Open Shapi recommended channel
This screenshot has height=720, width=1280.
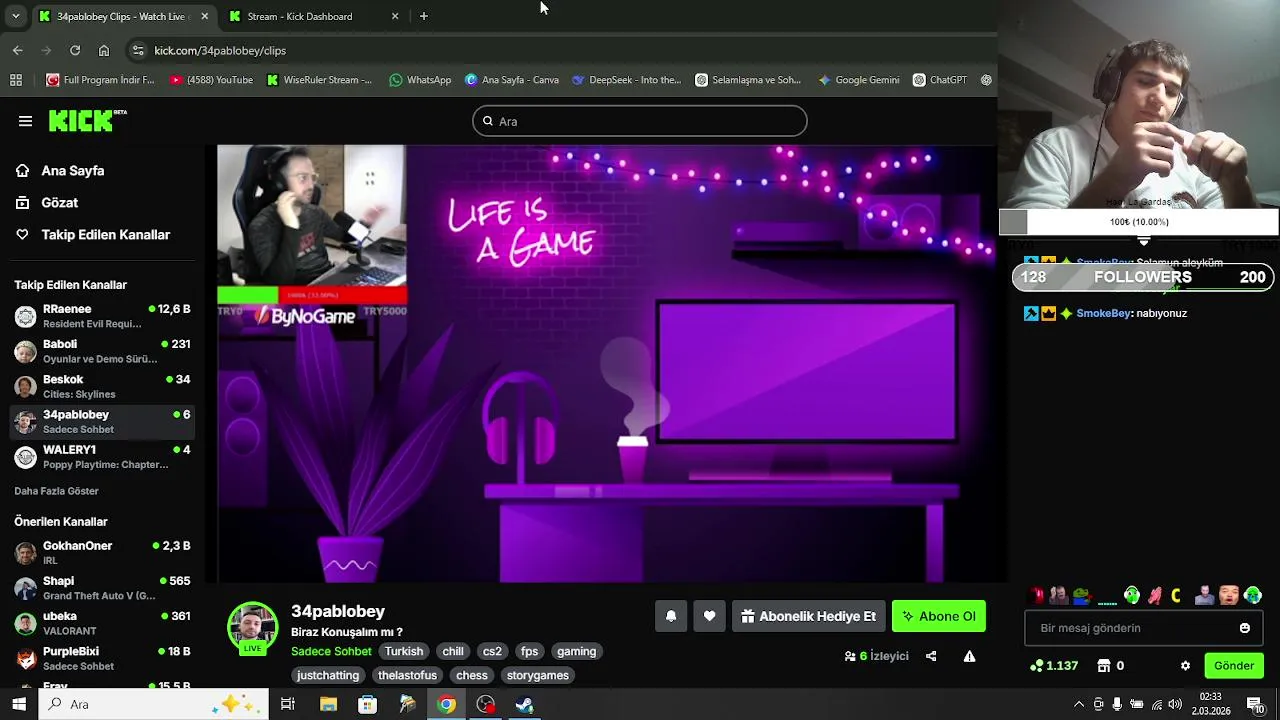[x=102, y=588]
